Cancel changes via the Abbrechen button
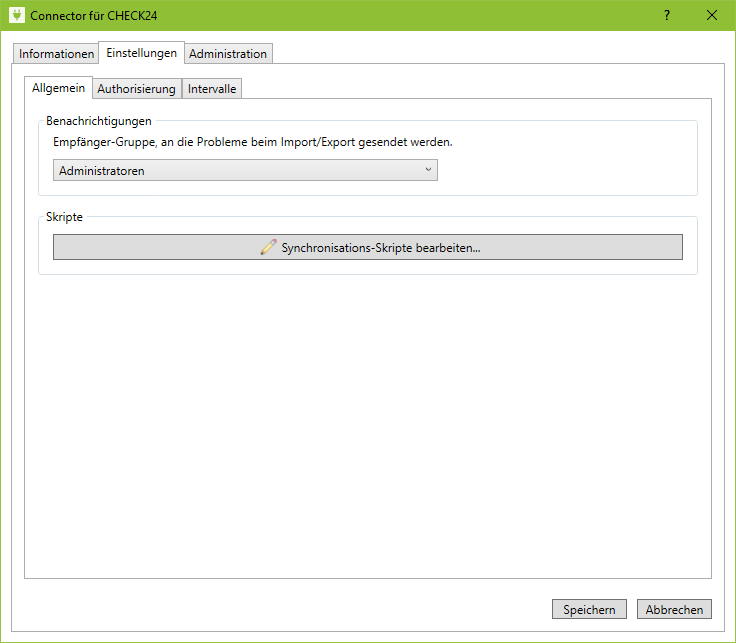The height and width of the screenshot is (643, 736). tap(674, 609)
